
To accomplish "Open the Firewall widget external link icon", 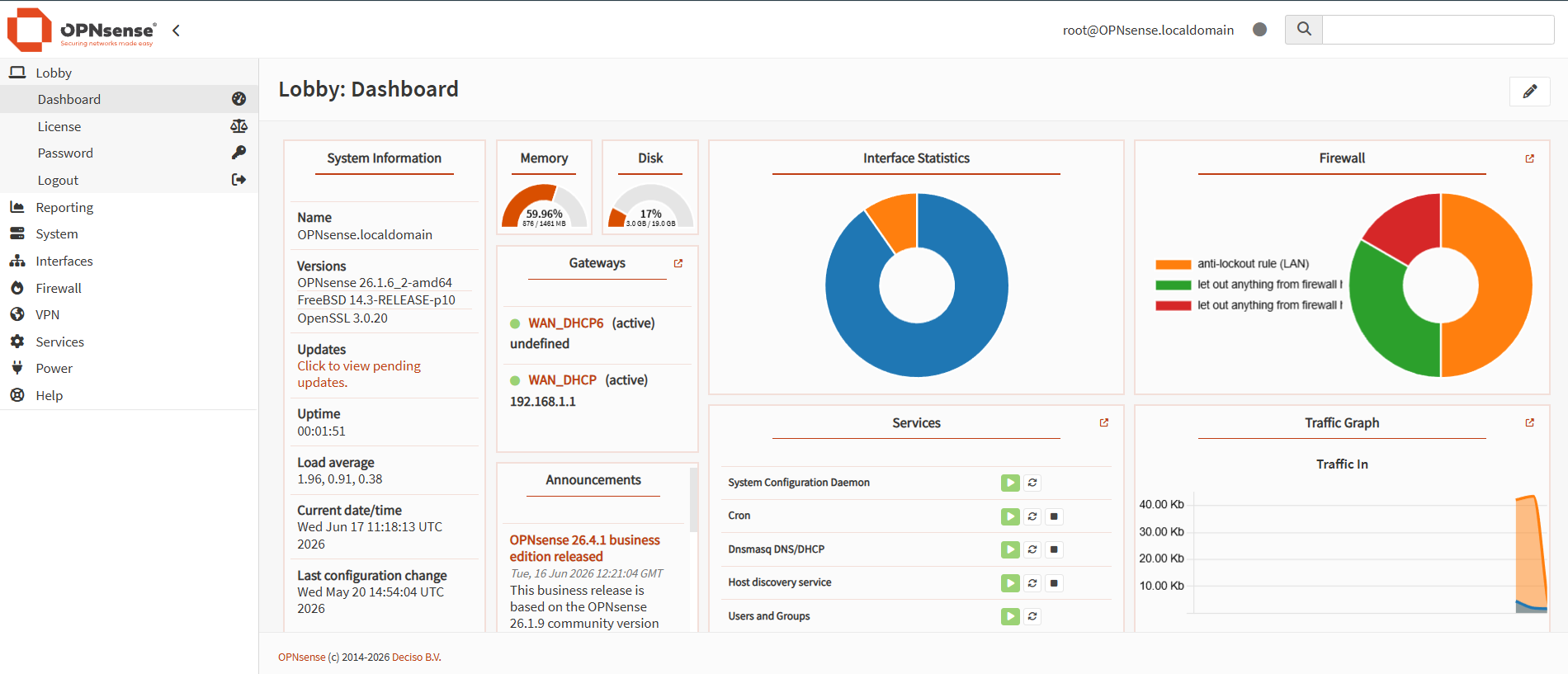I will pyautogui.click(x=1530, y=158).
